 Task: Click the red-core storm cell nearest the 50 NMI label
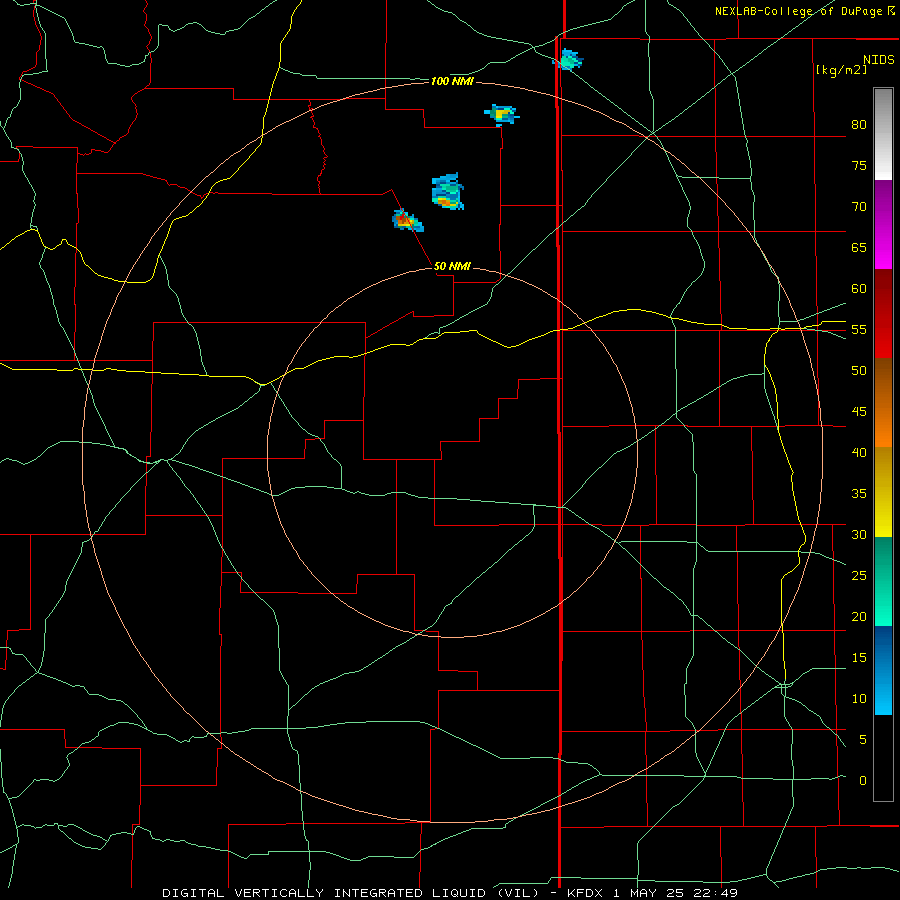pos(407,221)
